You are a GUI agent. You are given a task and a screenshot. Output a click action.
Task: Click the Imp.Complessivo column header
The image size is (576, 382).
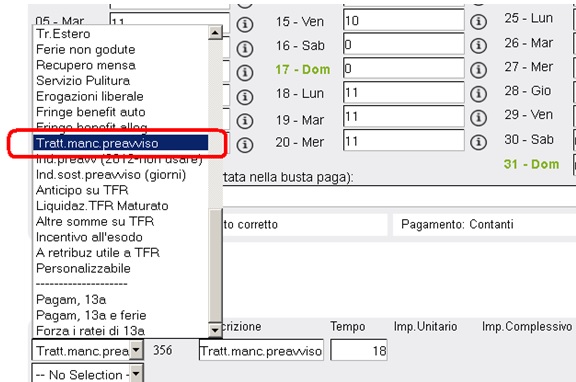[x=527, y=326]
